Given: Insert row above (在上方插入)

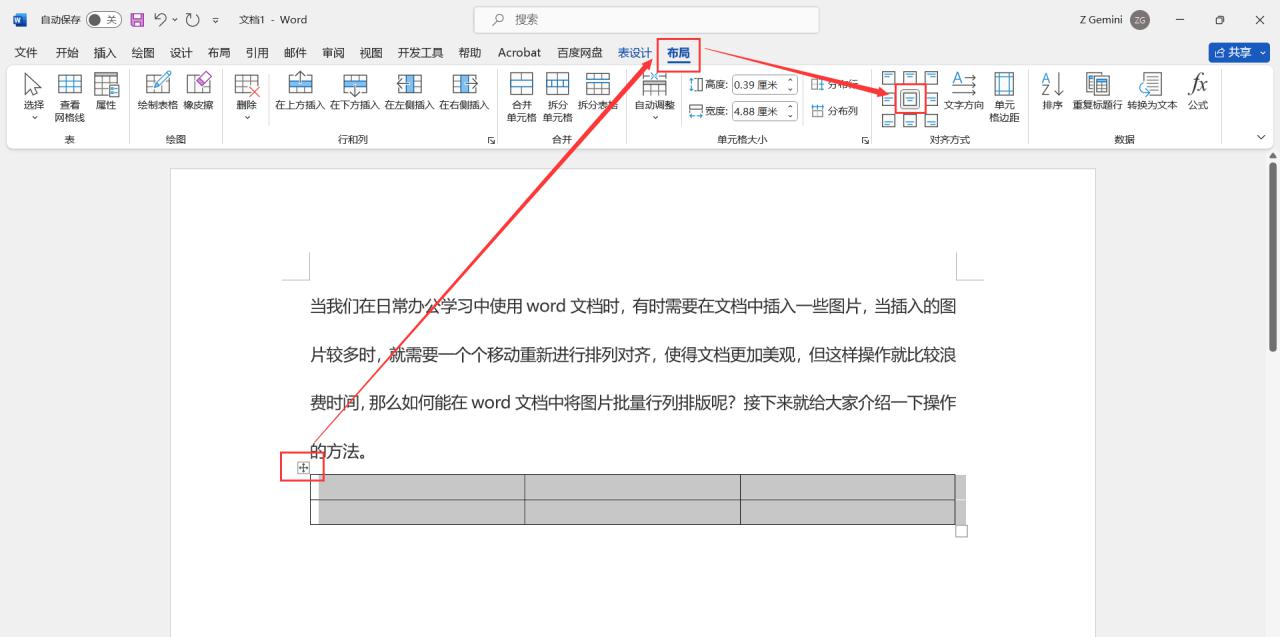Looking at the screenshot, I should point(300,91).
